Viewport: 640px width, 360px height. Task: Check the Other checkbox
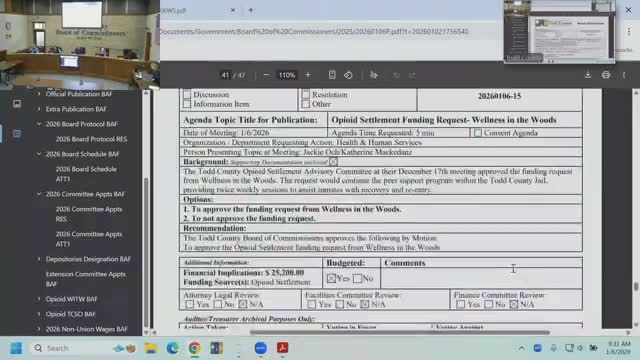coord(306,104)
